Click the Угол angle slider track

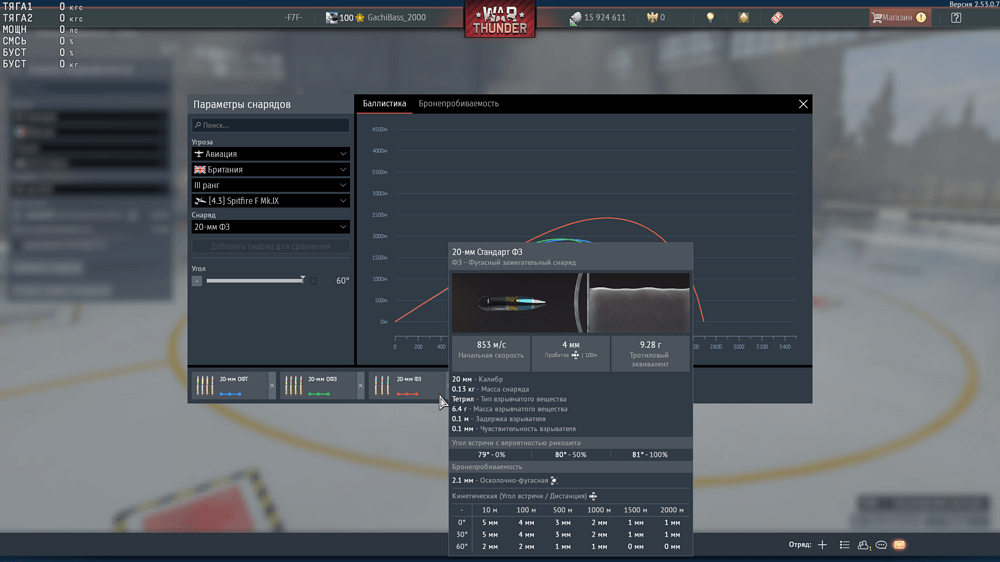(255, 281)
